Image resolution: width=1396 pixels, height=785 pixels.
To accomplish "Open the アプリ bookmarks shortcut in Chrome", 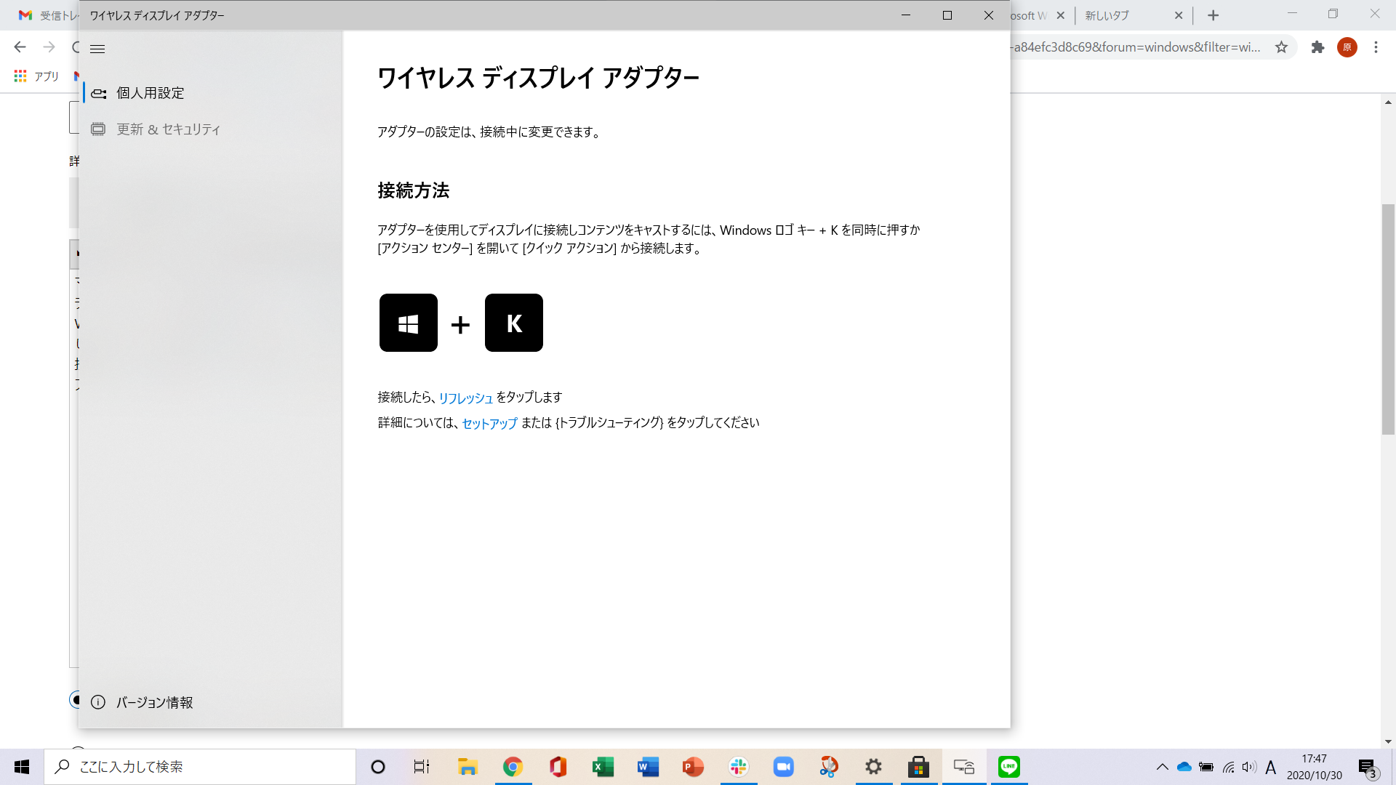I will click(37, 76).
